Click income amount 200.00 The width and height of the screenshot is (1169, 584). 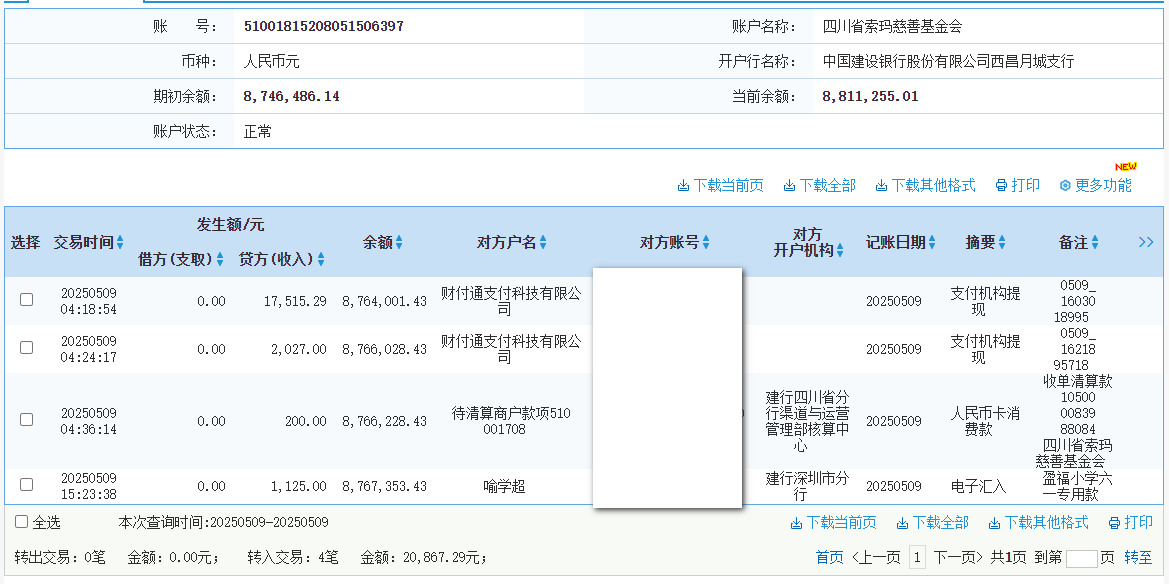[306, 421]
